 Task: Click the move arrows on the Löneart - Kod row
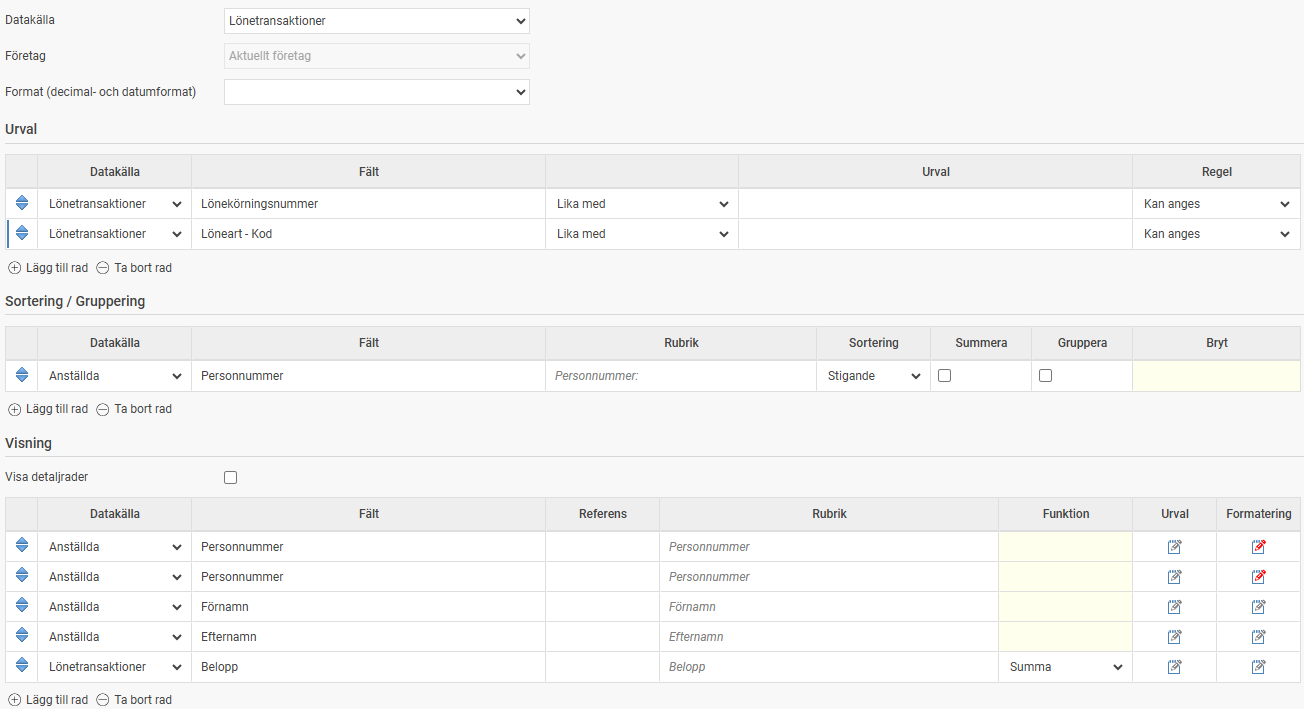click(x=22, y=234)
